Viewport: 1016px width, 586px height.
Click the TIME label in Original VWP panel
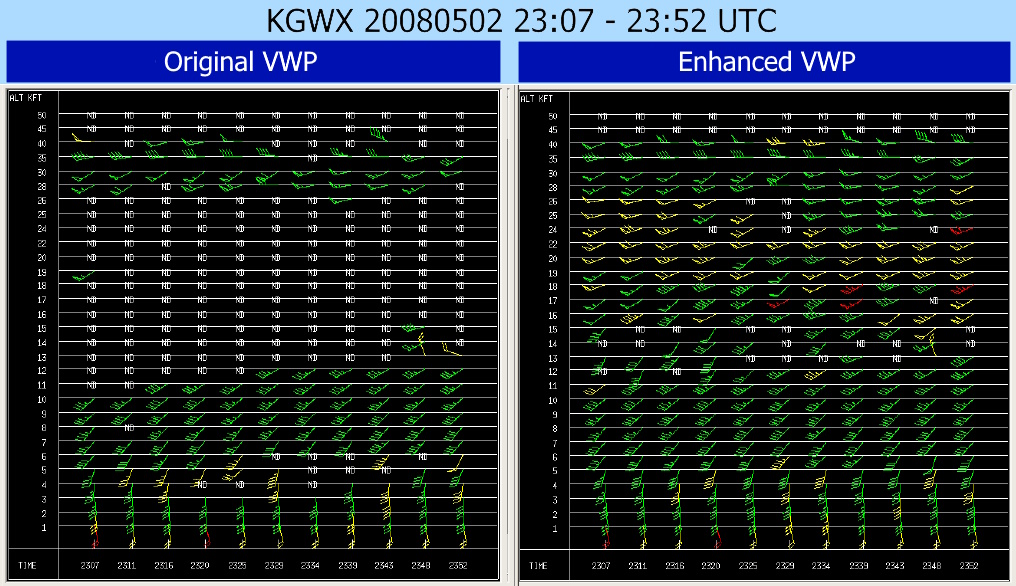pos(27,565)
